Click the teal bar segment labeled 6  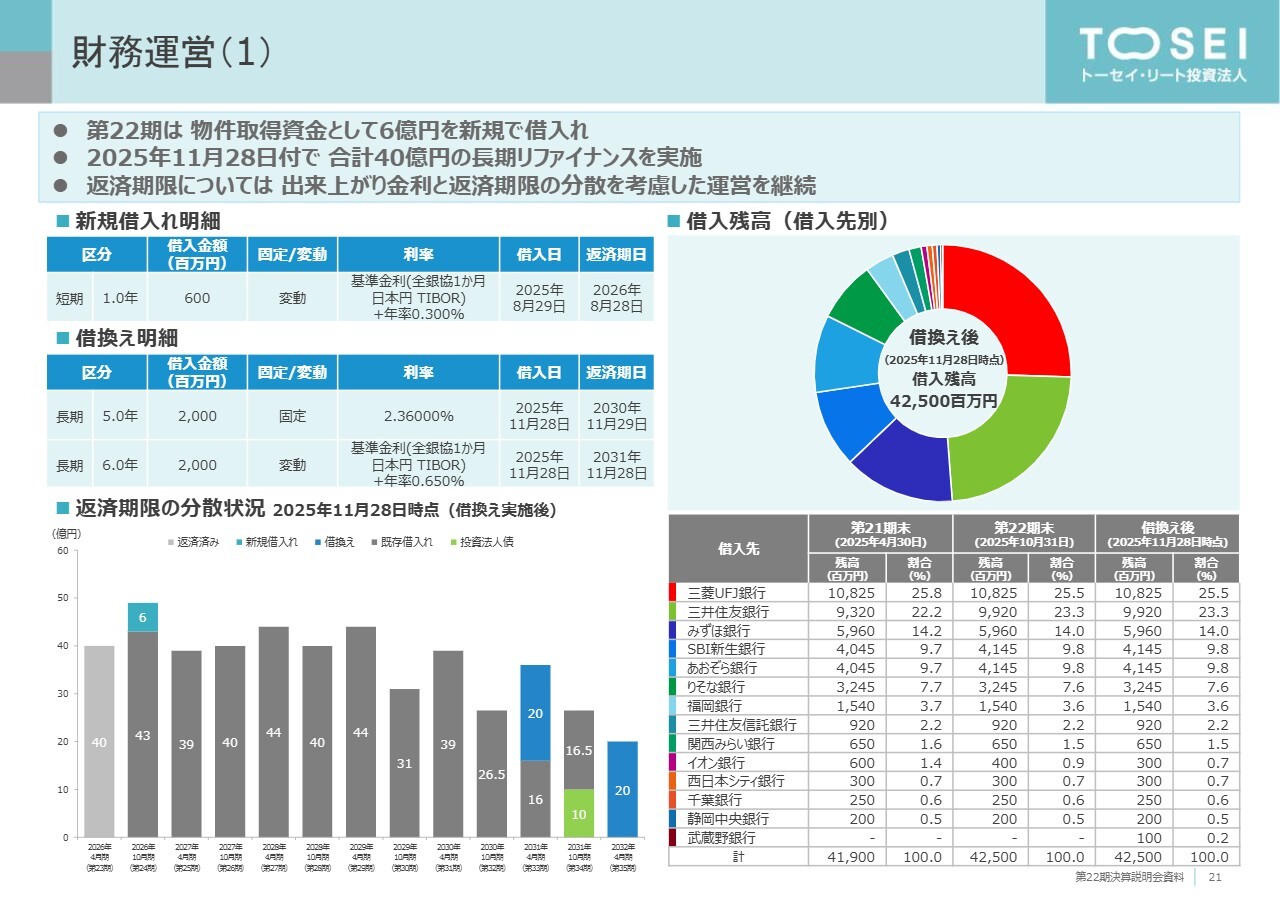143,618
